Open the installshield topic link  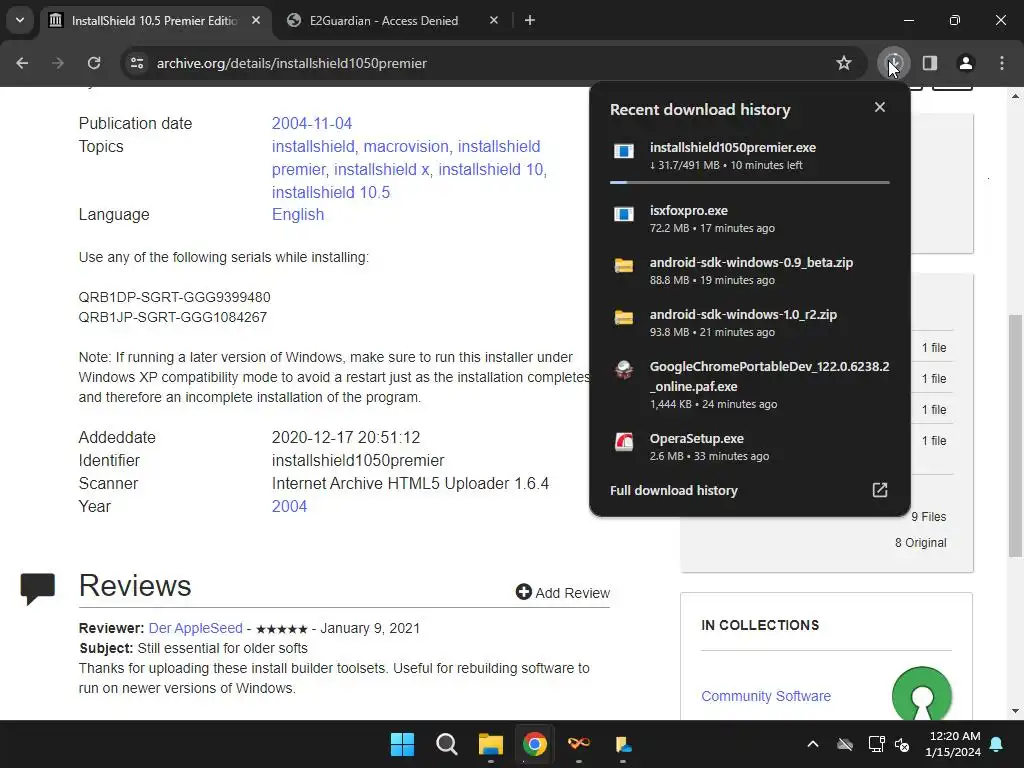(313, 146)
